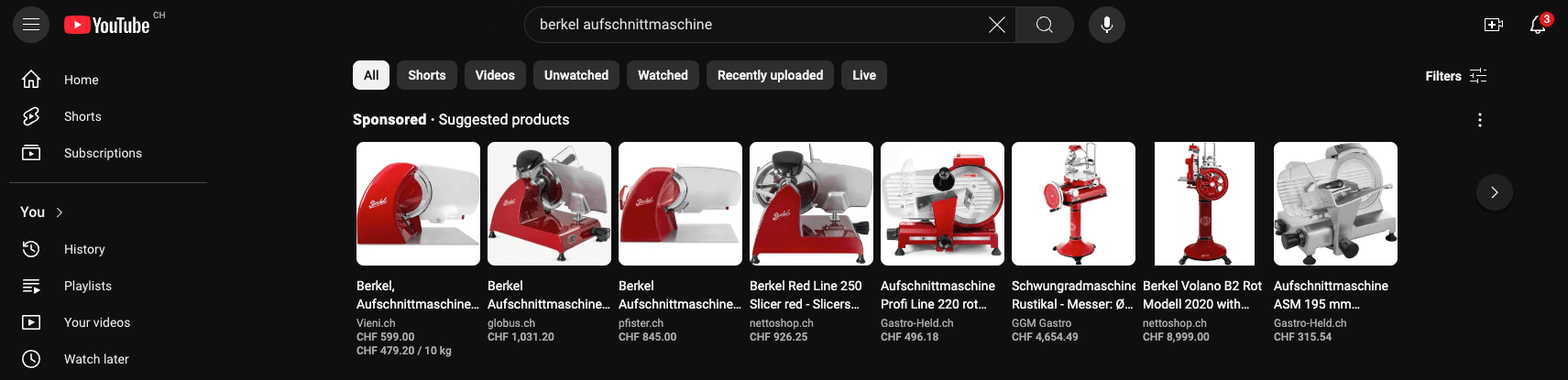Click Vieni.ch seller name
This screenshot has height=380, width=1568.
(376, 323)
